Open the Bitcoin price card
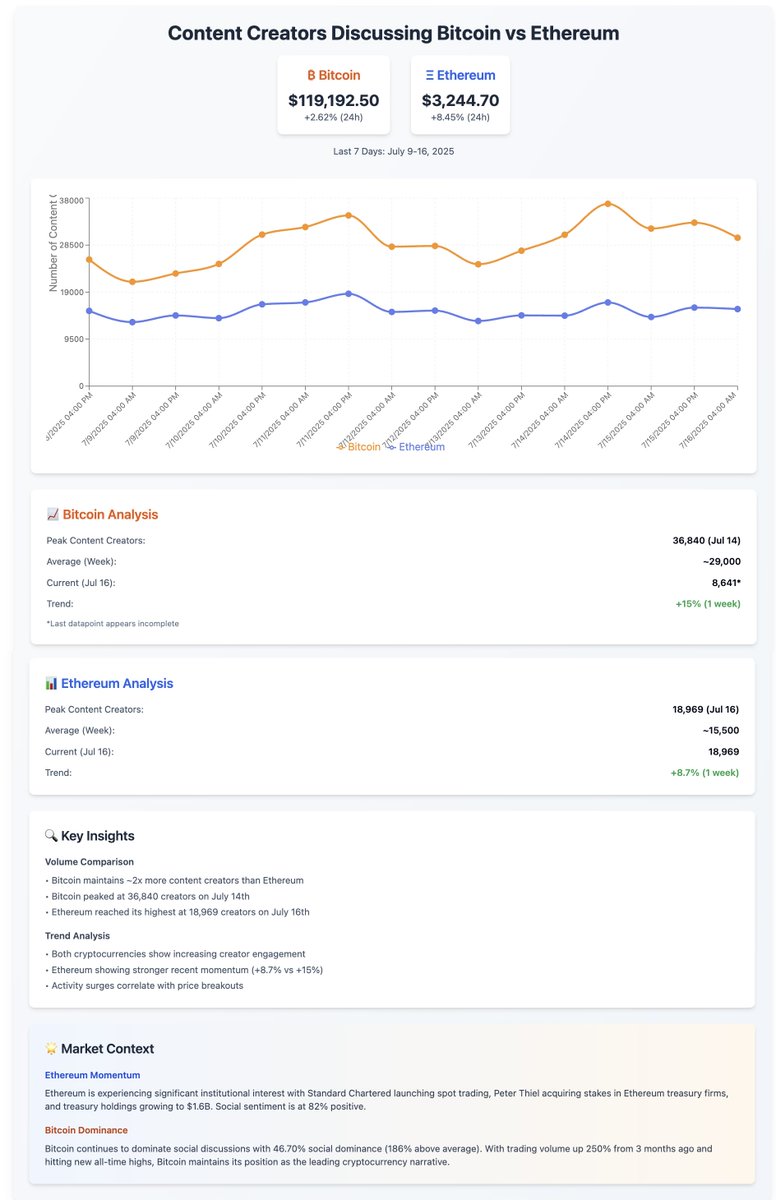Image resolution: width=776 pixels, height=1200 pixels. pos(333,95)
